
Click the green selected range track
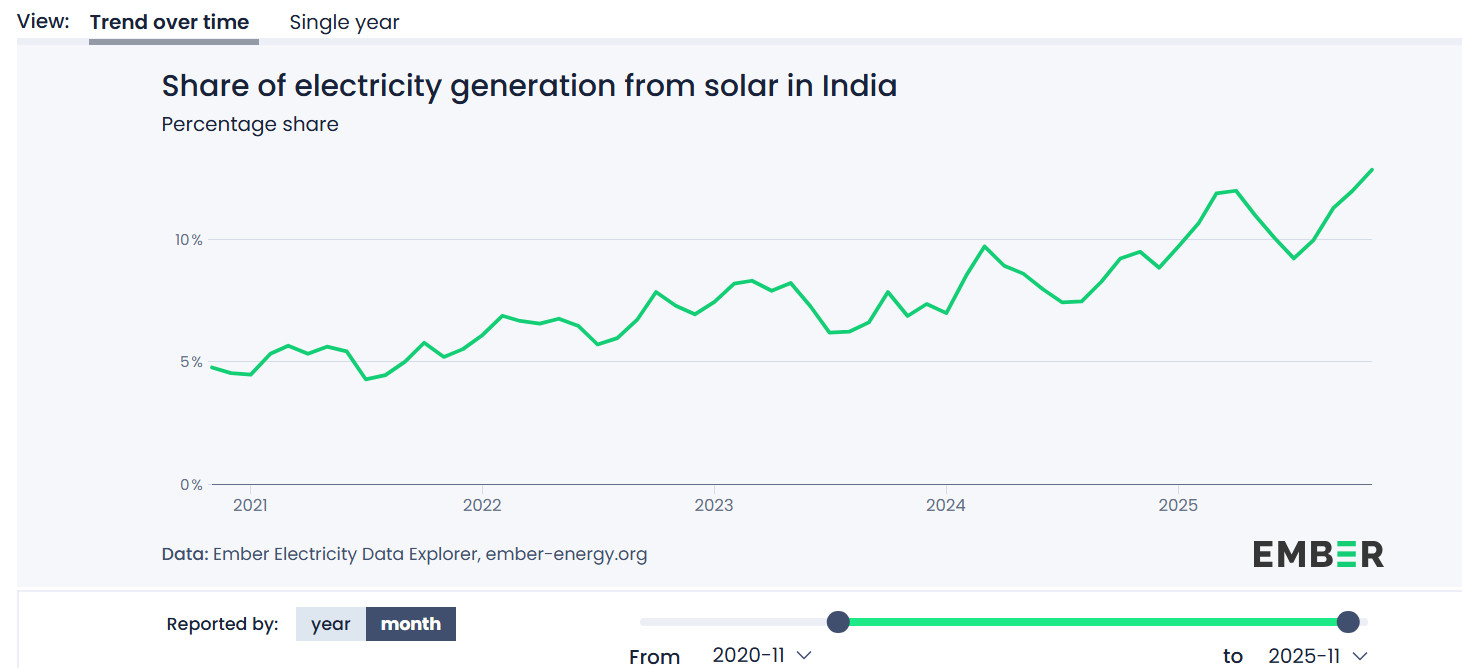coord(1090,622)
